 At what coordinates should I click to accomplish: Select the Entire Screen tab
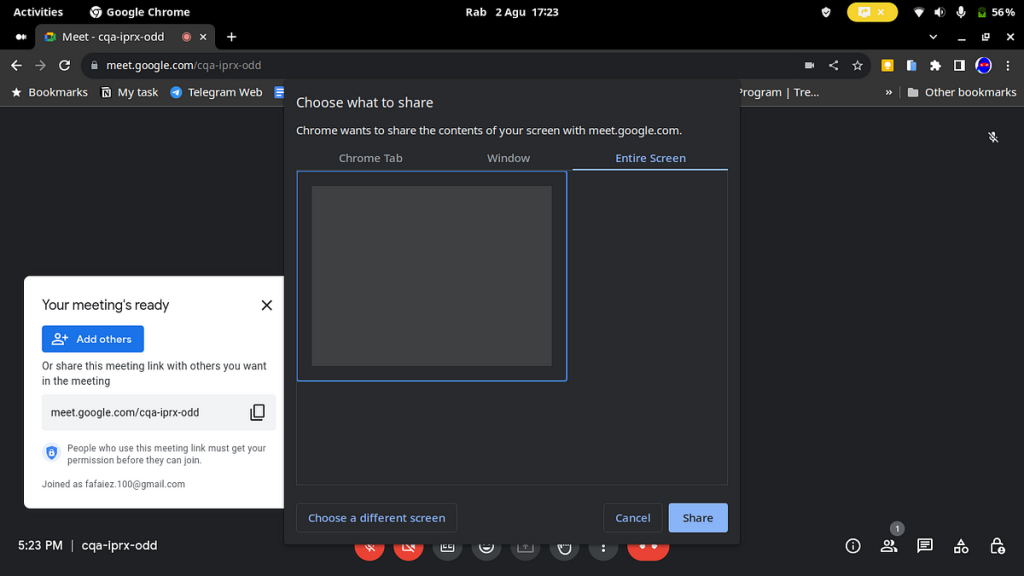coord(650,158)
